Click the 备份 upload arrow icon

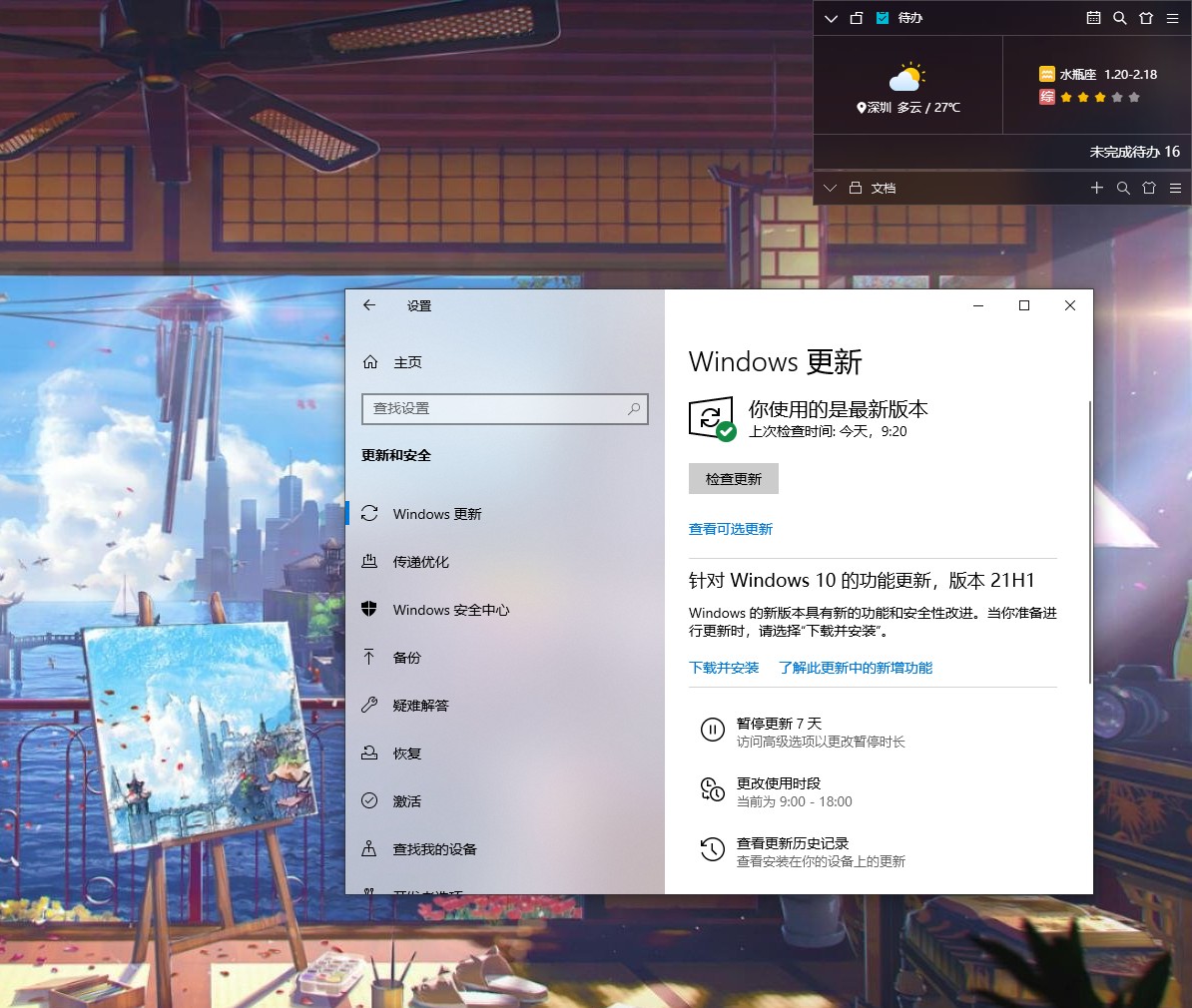[369, 657]
